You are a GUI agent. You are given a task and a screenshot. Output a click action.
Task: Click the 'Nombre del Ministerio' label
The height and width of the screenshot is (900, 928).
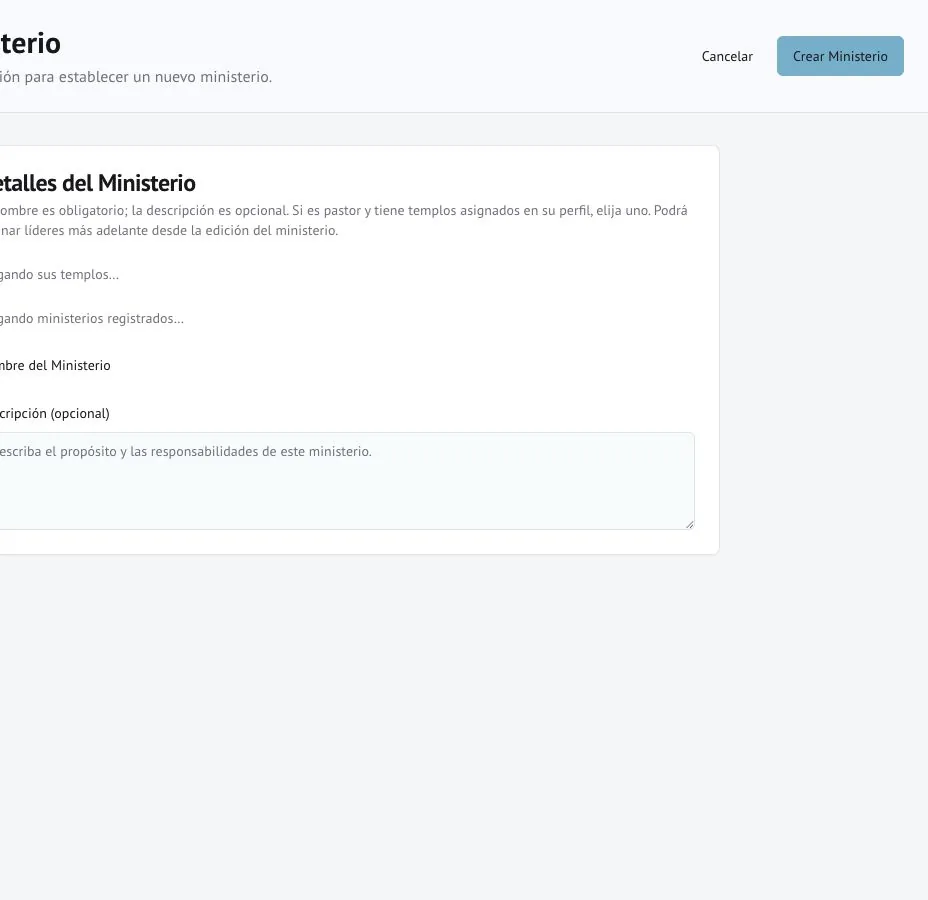pos(55,366)
